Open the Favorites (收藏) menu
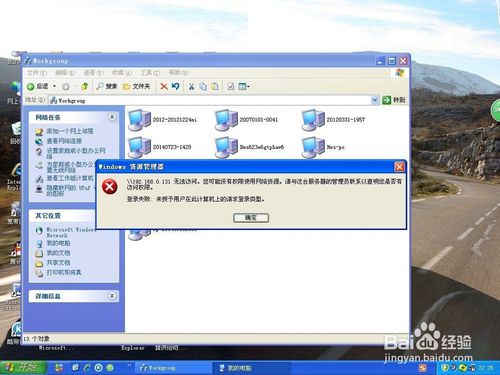 (x=122, y=73)
